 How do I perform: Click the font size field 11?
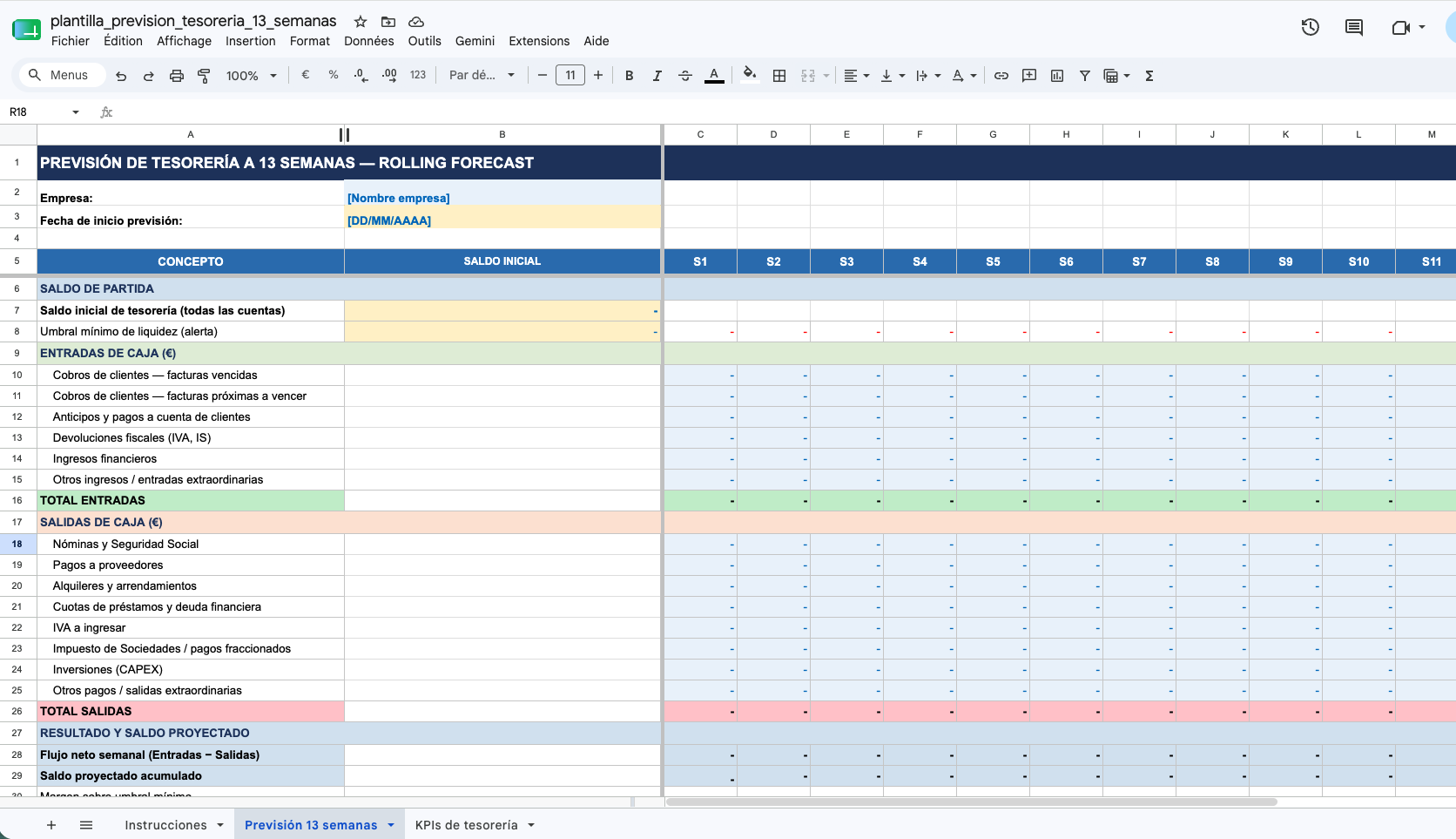570,76
